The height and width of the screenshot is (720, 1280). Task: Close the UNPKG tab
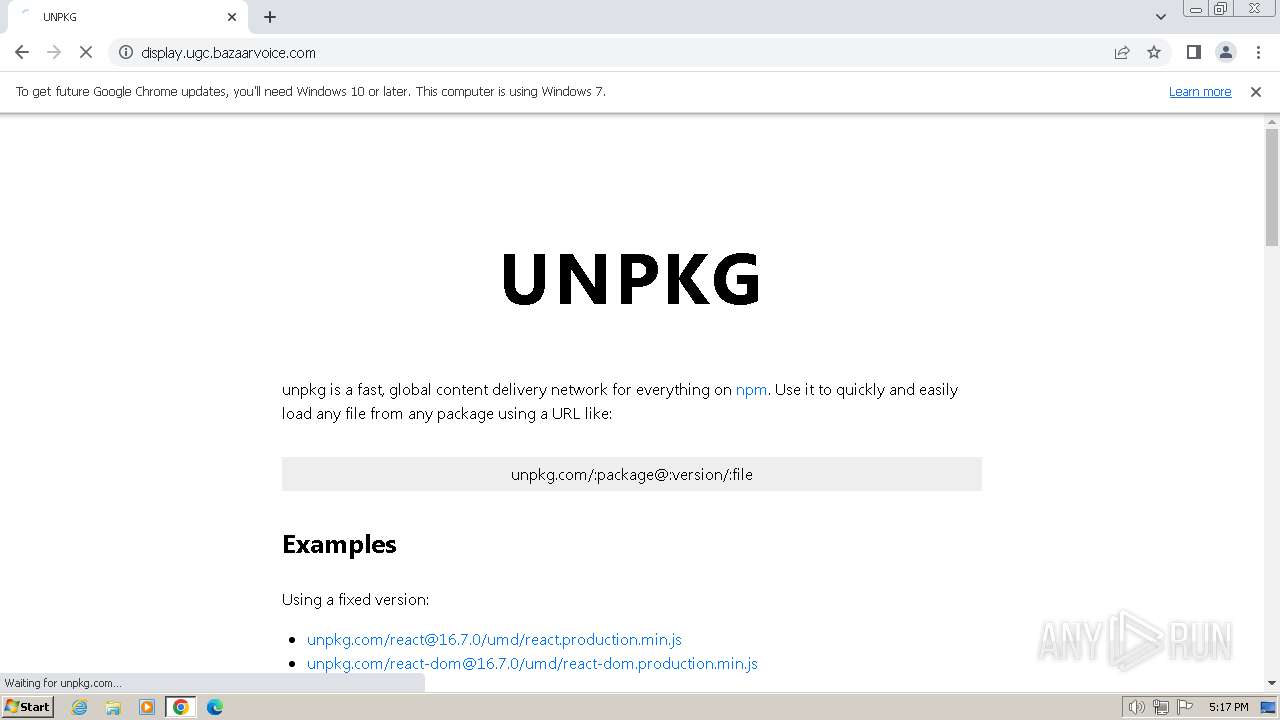click(x=232, y=17)
